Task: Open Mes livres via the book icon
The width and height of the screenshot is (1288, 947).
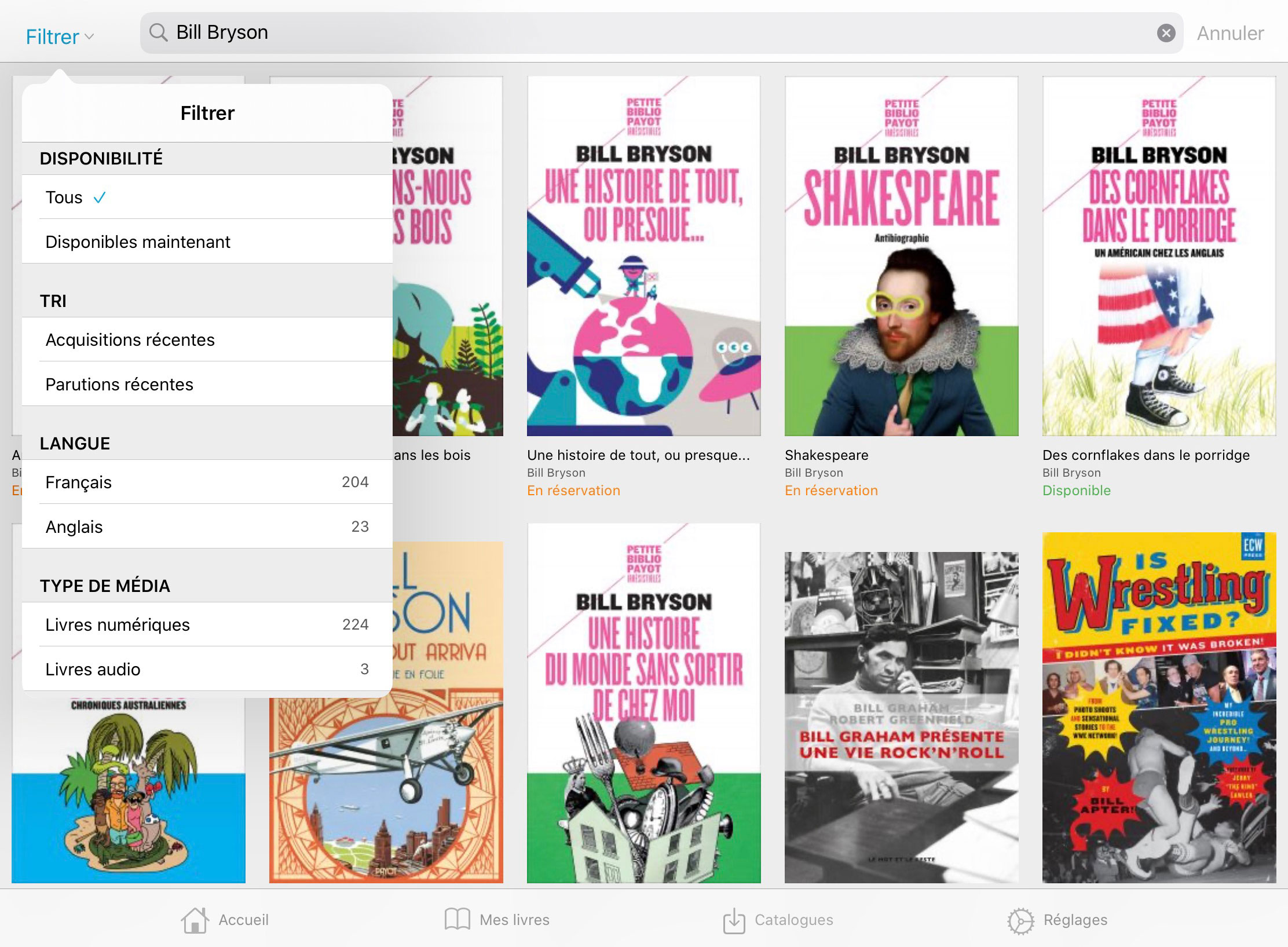Action: coord(457,920)
